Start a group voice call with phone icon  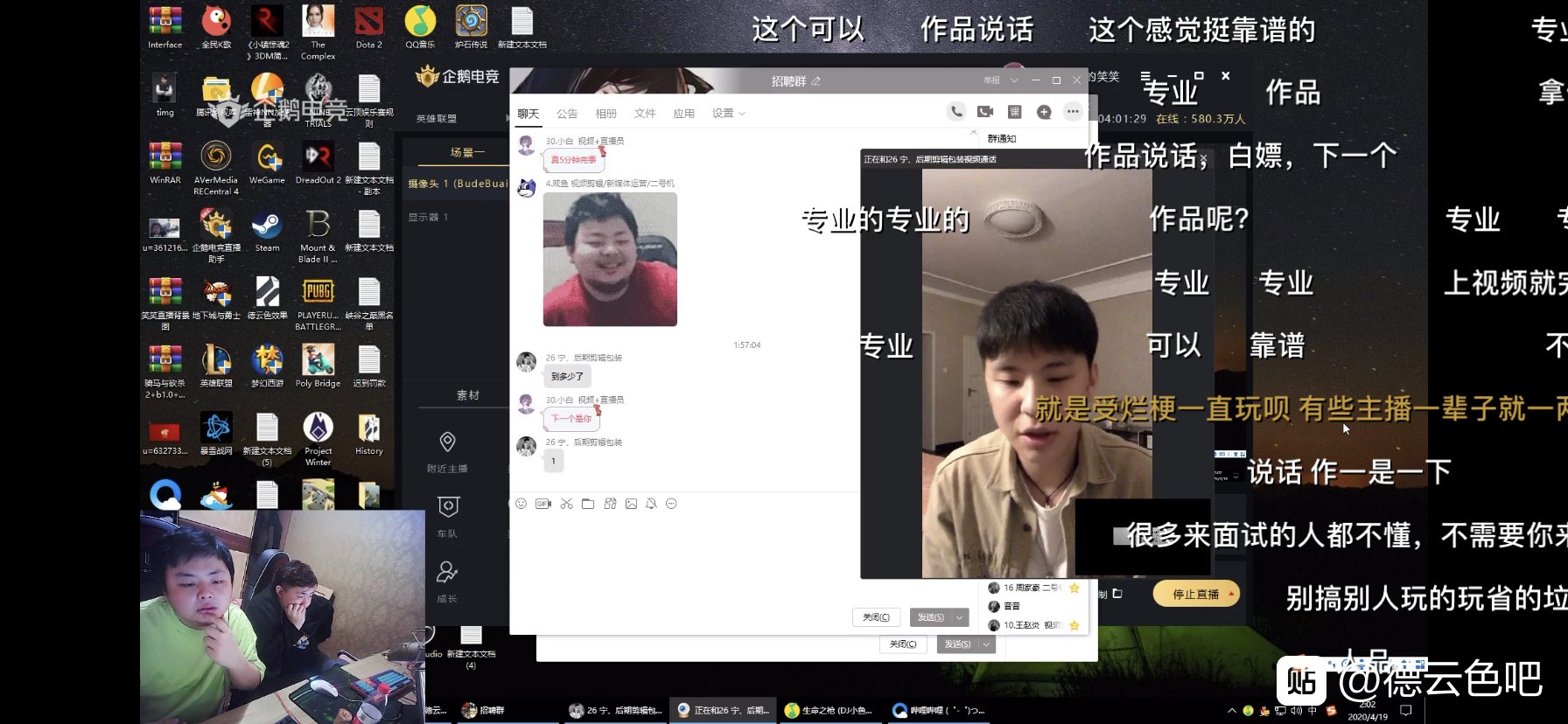pos(956,111)
